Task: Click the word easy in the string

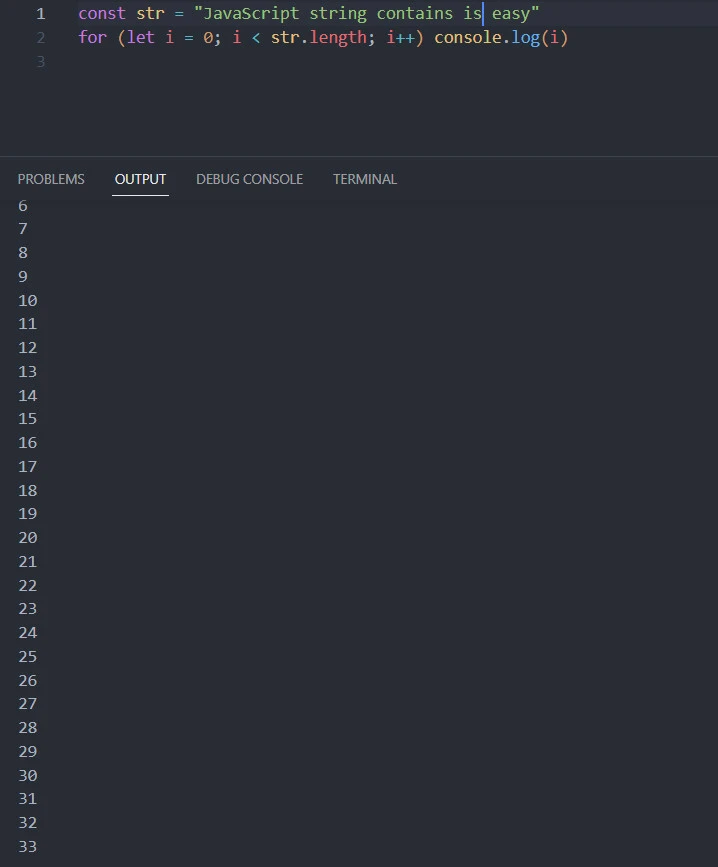Action: pyautogui.click(x=510, y=14)
